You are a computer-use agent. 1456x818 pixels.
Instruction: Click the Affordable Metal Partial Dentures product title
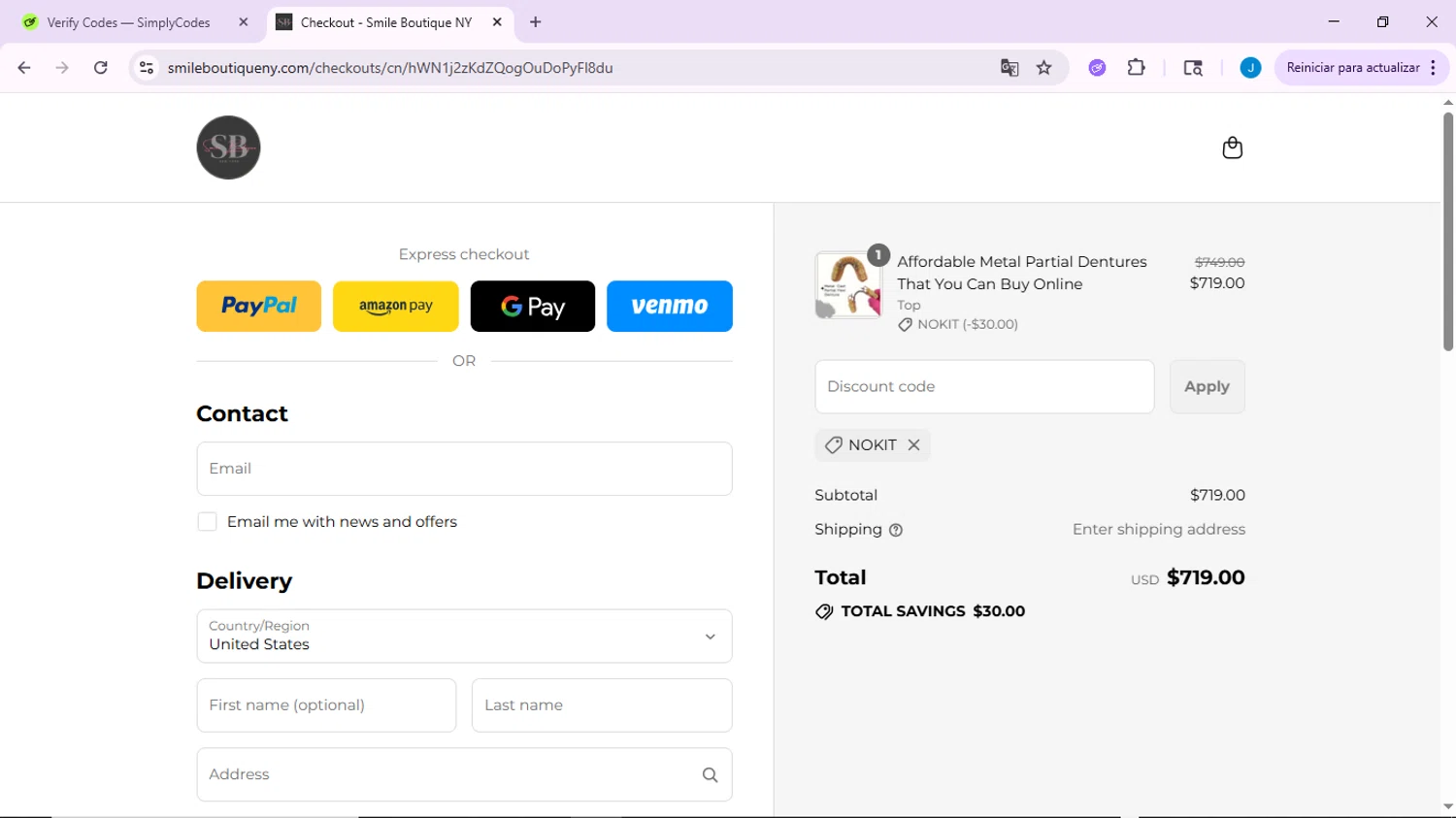1022,273
